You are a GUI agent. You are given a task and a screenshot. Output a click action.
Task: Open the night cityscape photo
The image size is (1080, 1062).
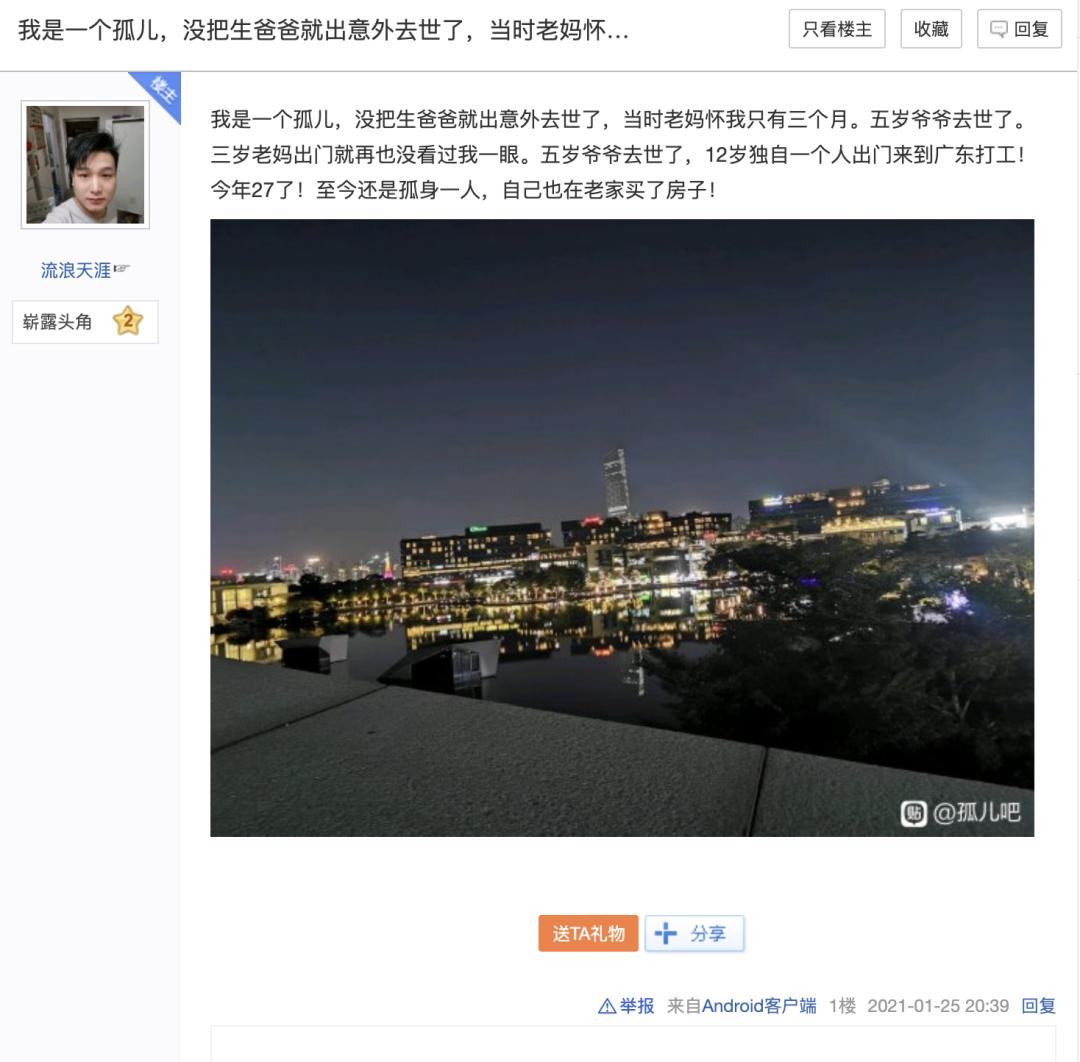[622, 528]
